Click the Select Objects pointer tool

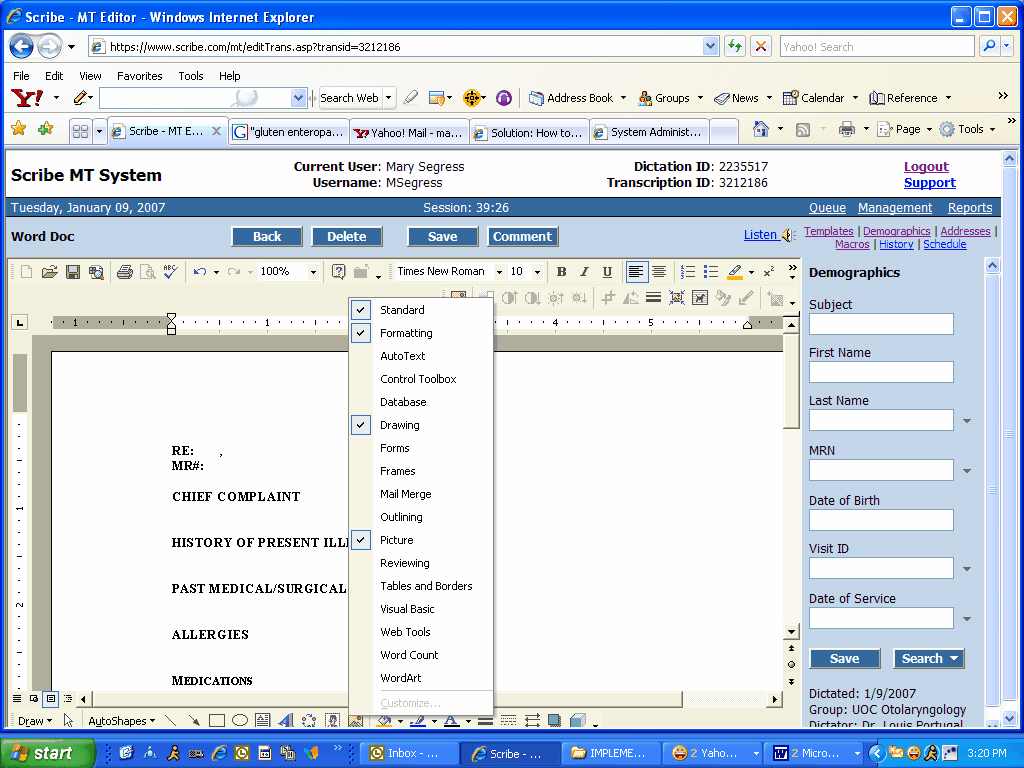point(68,720)
